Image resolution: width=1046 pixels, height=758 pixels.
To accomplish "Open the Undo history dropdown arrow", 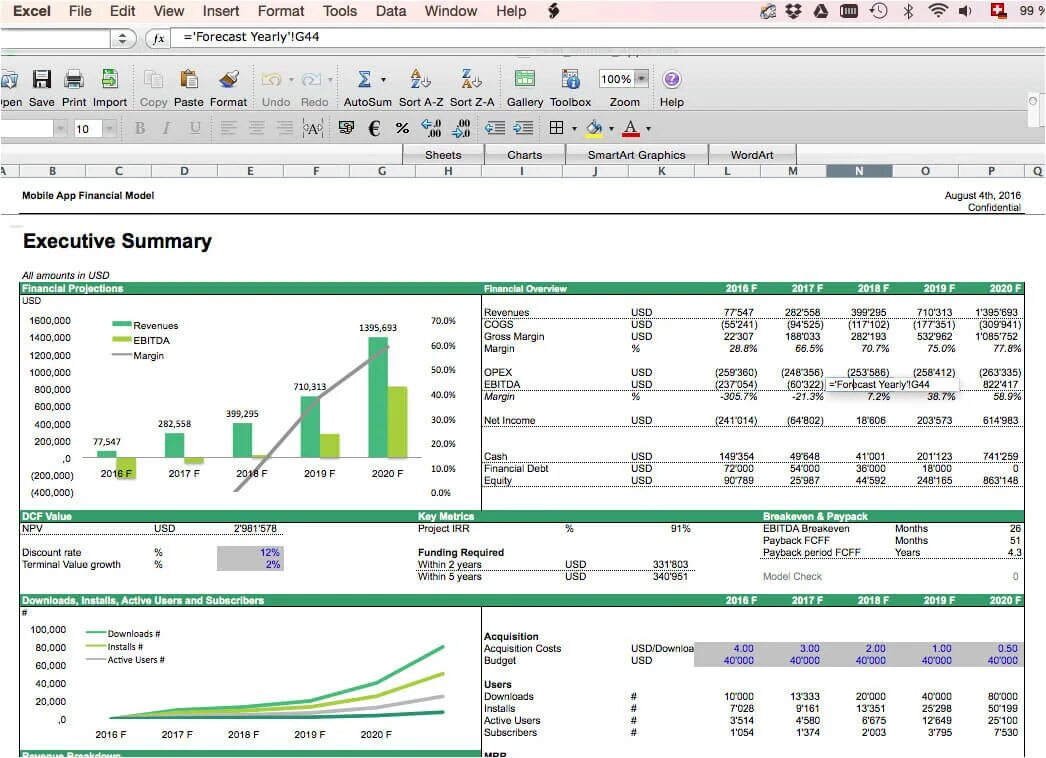I will pyautogui.click(x=291, y=80).
